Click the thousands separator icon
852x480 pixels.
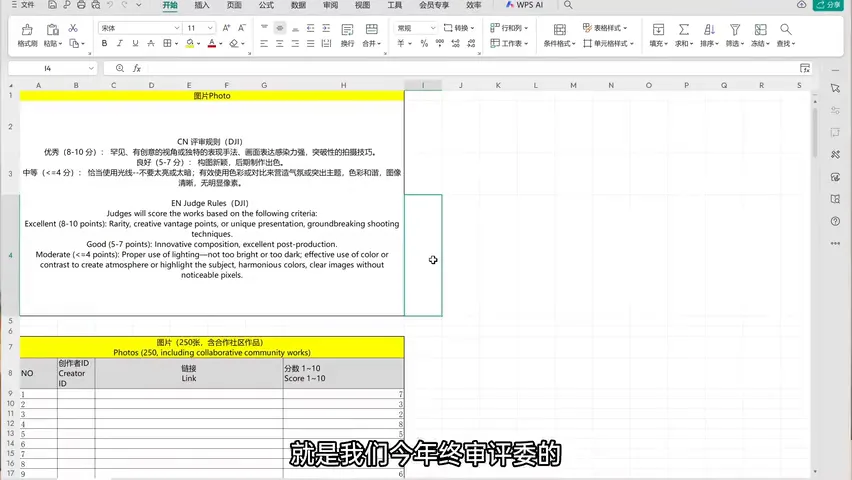click(440, 43)
